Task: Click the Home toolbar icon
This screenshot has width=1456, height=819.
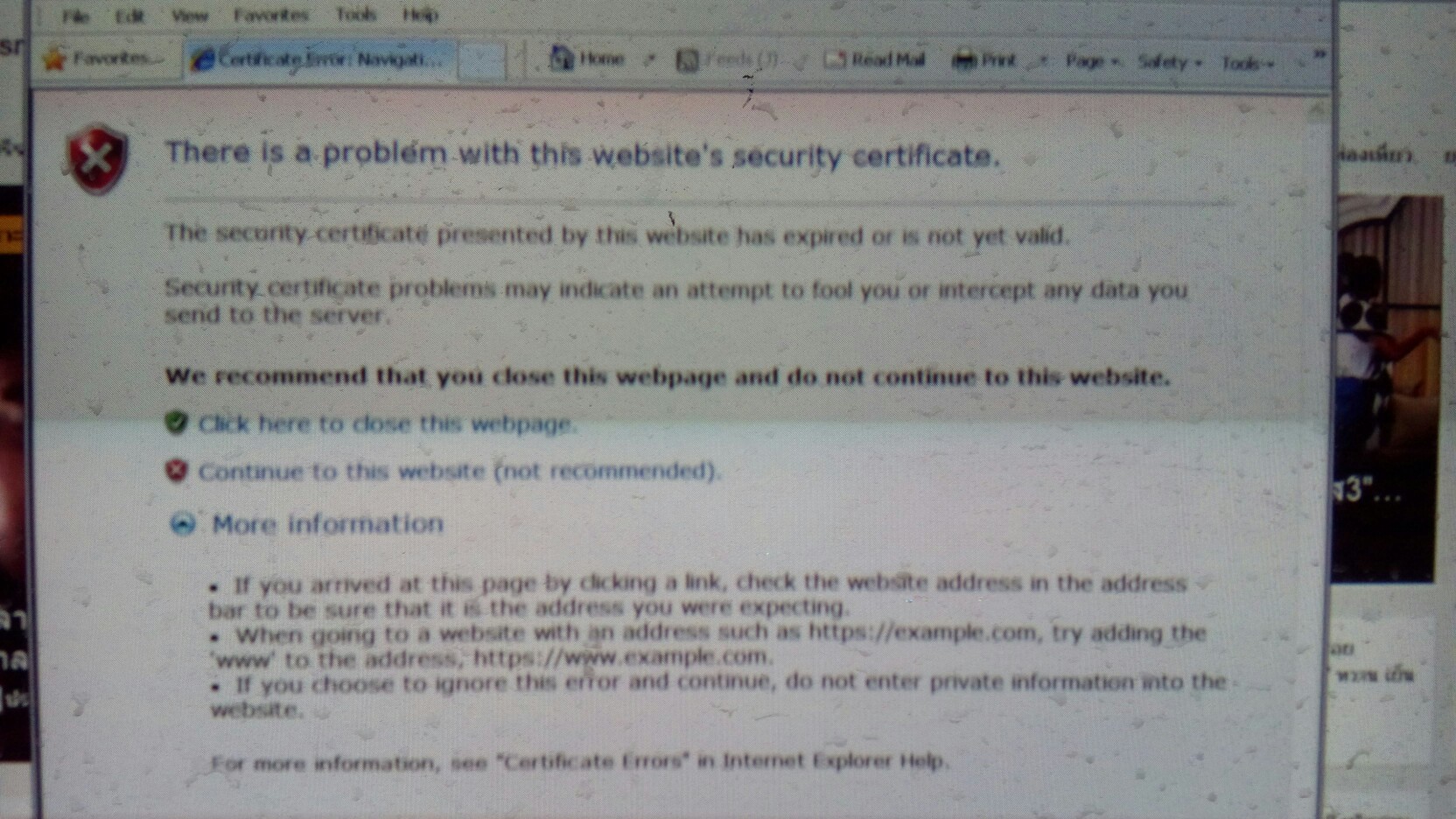Action: pos(561,59)
